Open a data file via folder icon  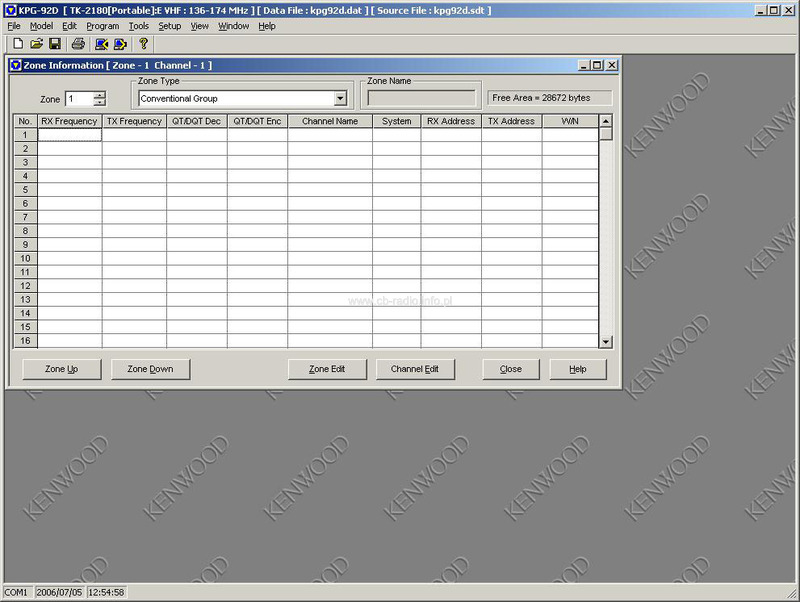(37, 44)
